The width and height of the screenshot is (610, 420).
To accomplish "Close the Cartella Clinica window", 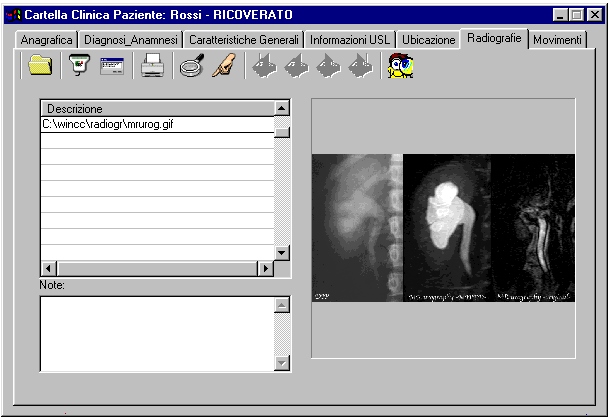I will click(x=595, y=15).
